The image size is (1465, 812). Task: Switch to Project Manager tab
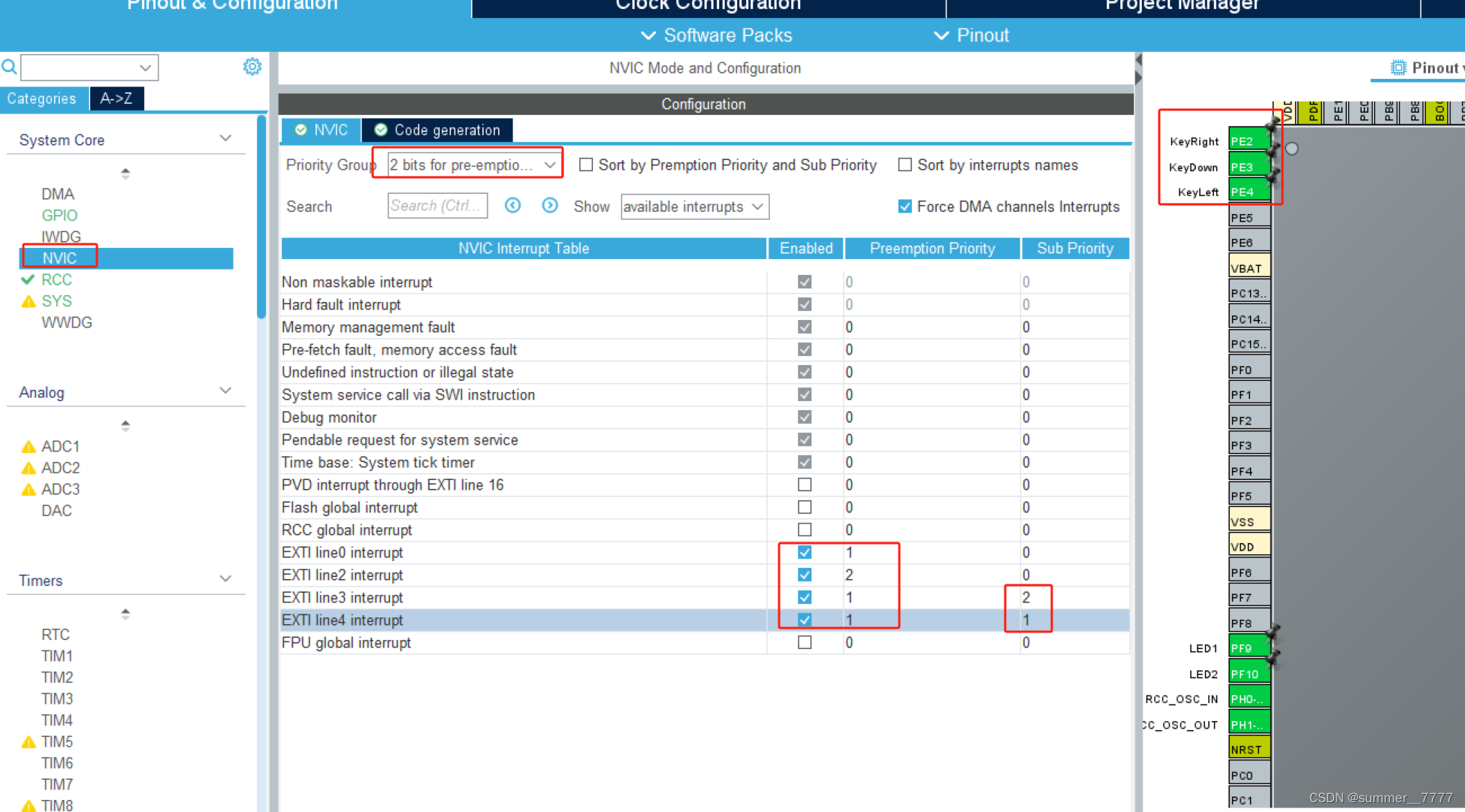[1183, 7]
